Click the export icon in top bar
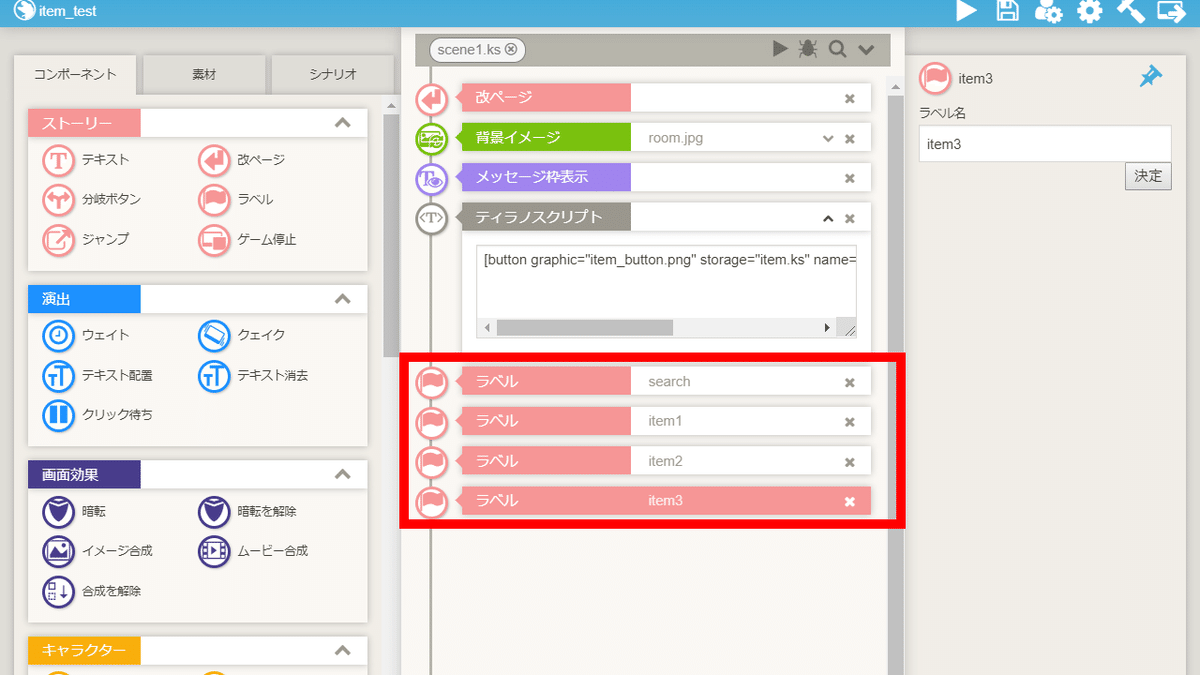The width and height of the screenshot is (1200, 675). tap(1171, 11)
